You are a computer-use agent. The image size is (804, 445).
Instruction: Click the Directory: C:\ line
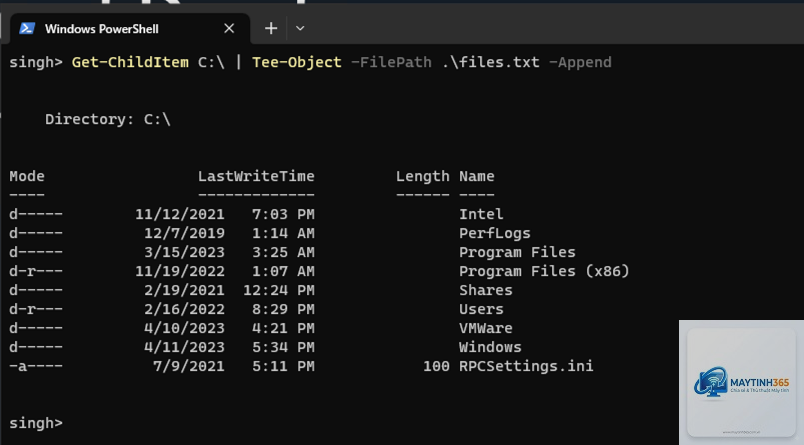pos(108,119)
